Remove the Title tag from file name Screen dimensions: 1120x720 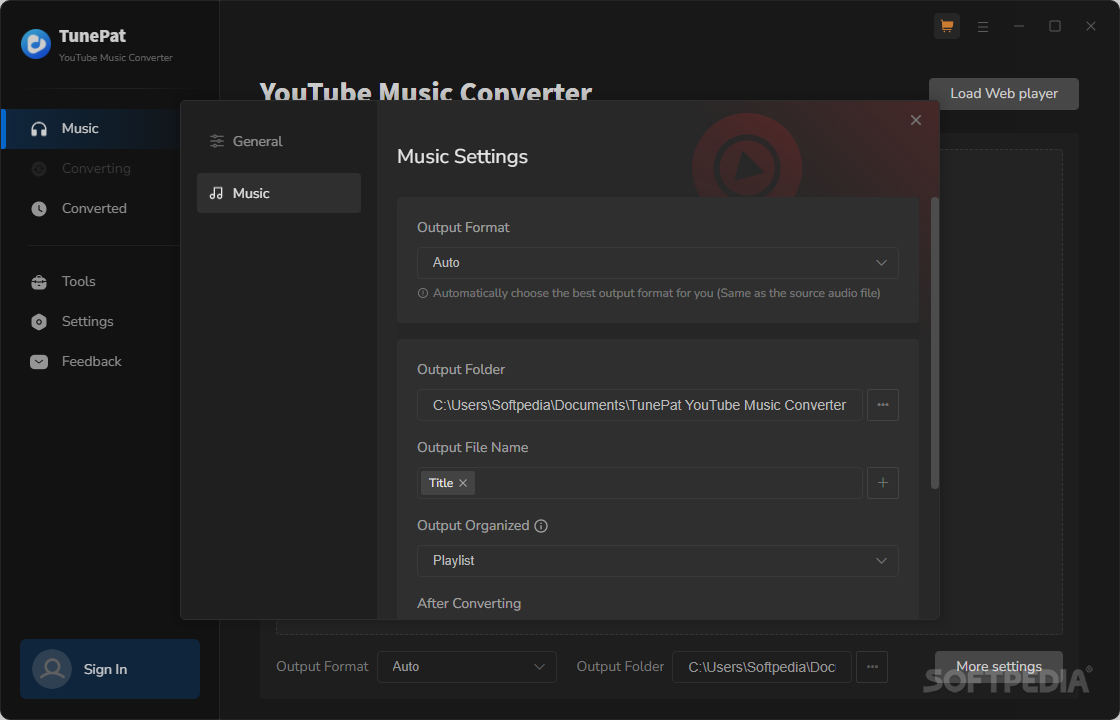tap(463, 483)
